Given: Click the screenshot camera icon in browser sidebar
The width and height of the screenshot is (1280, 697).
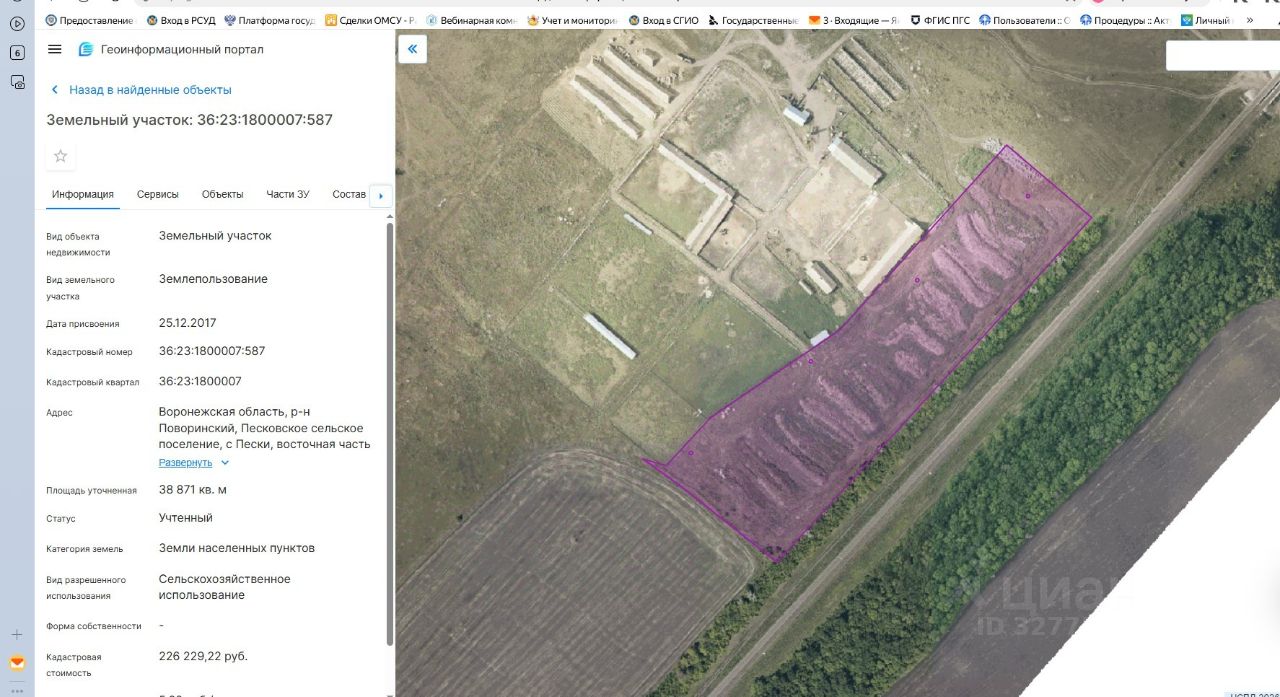Looking at the screenshot, I should pos(17,83).
